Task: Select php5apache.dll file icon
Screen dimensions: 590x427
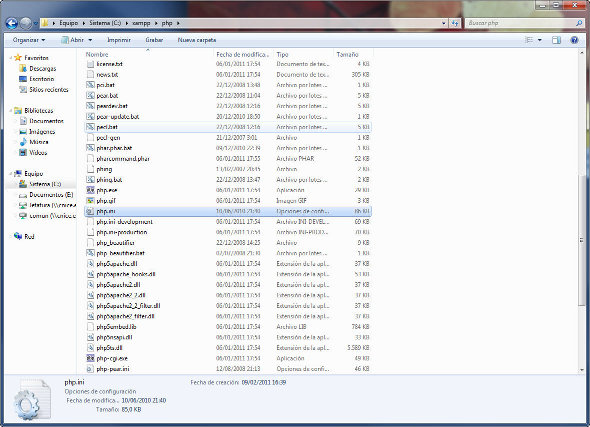Action: click(x=90, y=264)
